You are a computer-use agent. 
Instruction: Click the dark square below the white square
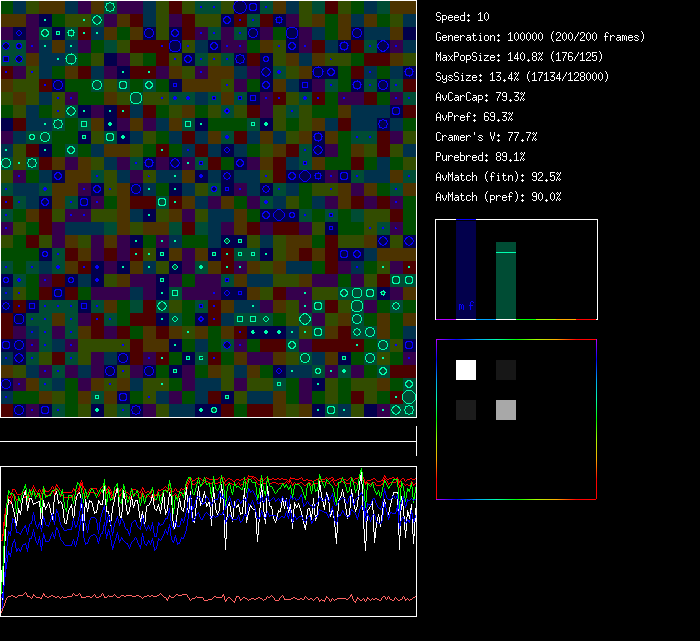(466, 409)
